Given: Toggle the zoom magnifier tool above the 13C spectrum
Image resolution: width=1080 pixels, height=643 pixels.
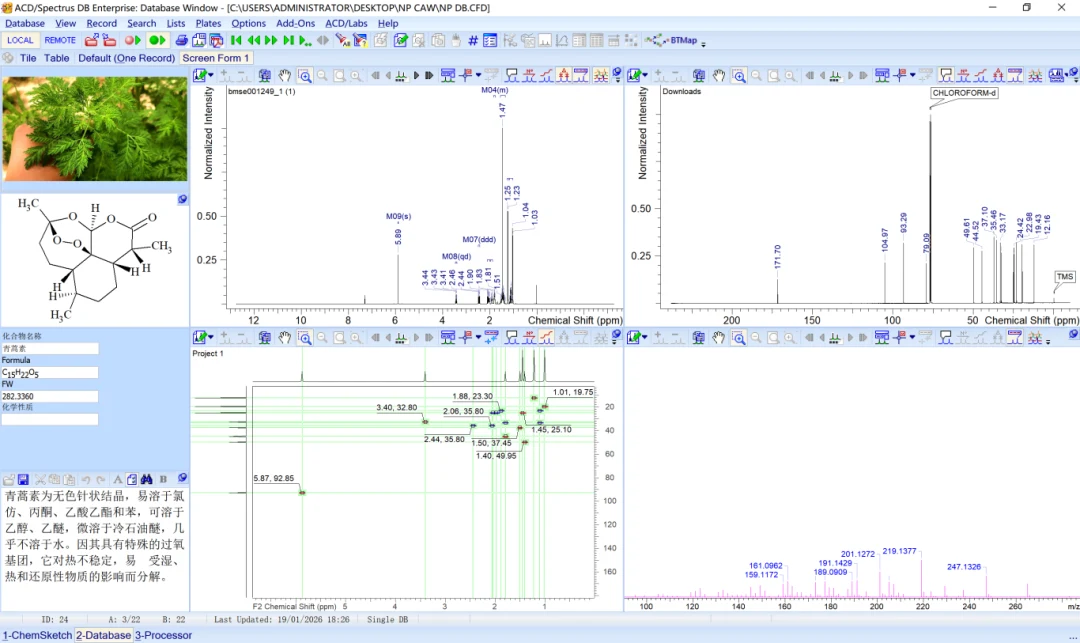Looking at the screenshot, I should [x=738, y=75].
